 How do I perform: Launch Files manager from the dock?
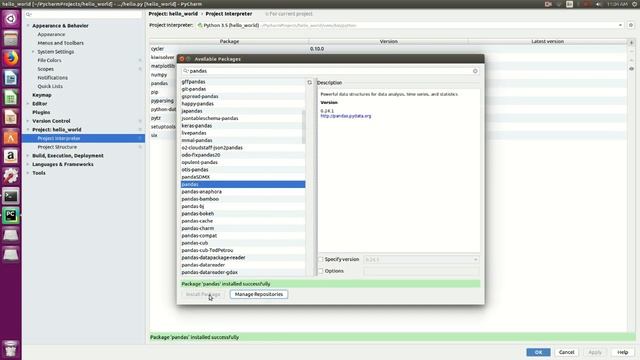11,38
